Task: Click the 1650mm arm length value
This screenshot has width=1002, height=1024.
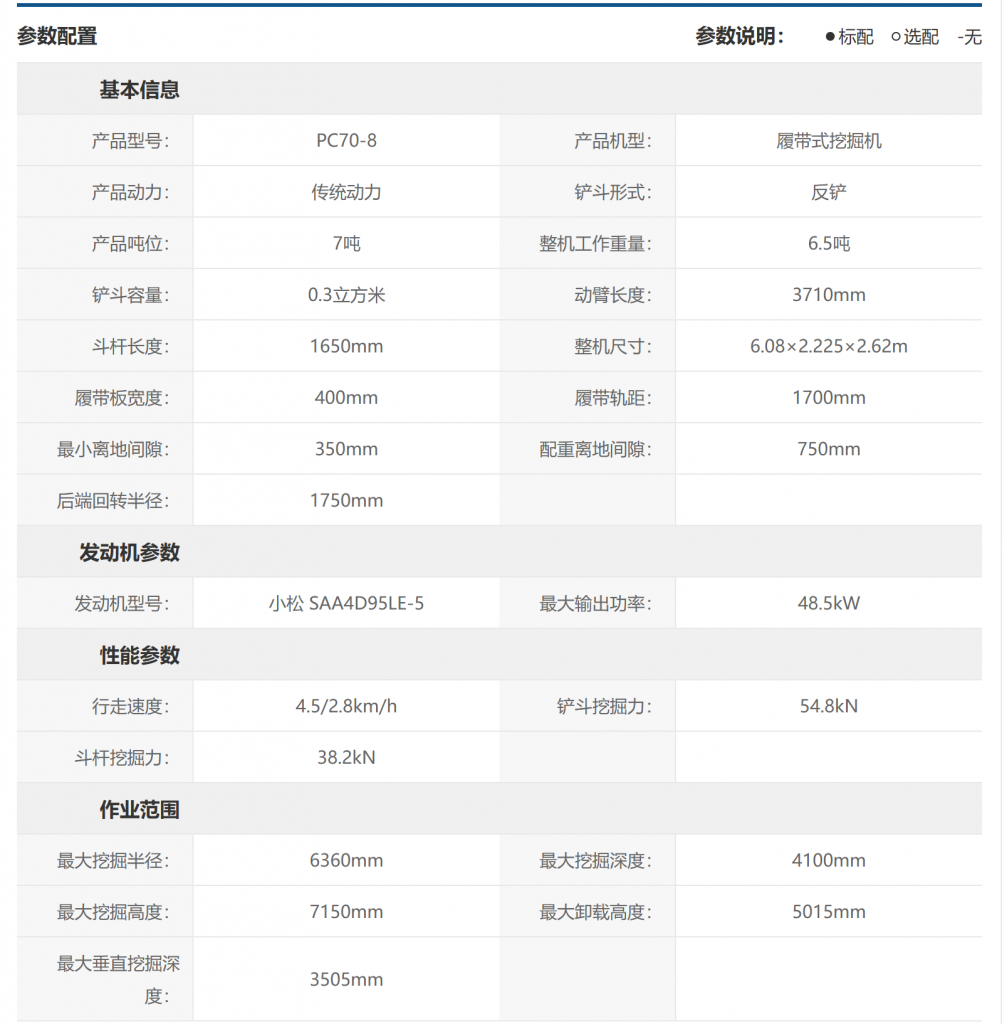Action: pyautogui.click(x=346, y=346)
